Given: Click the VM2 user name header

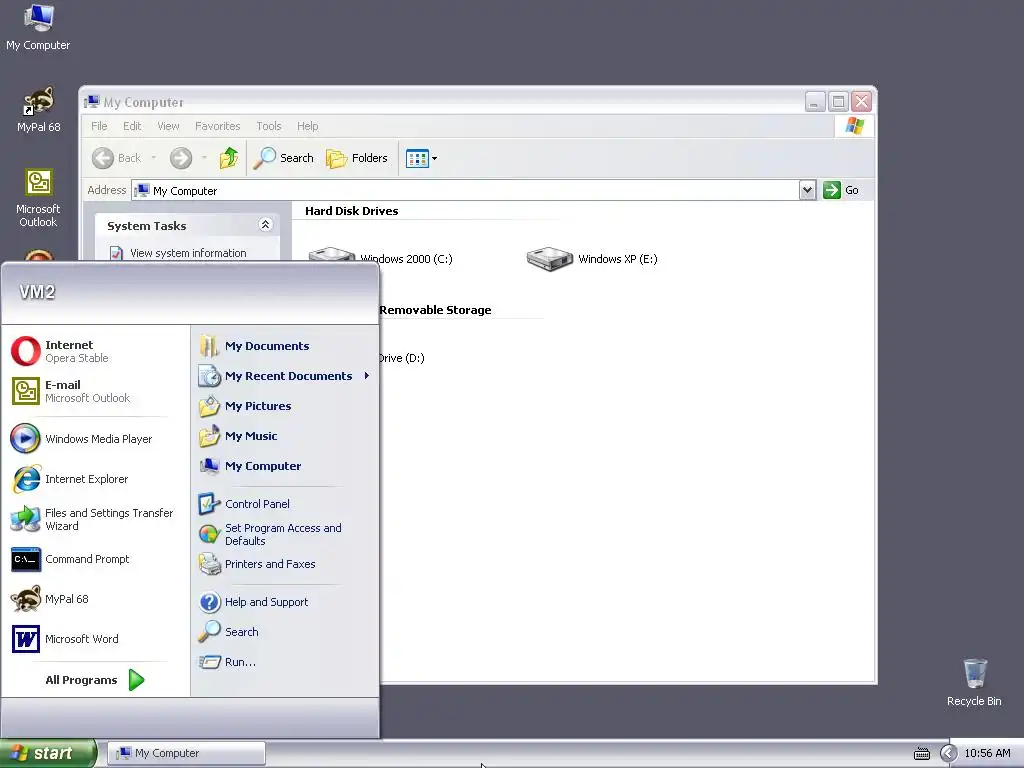Looking at the screenshot, I should pyautogui.click(x=37, y=292).
